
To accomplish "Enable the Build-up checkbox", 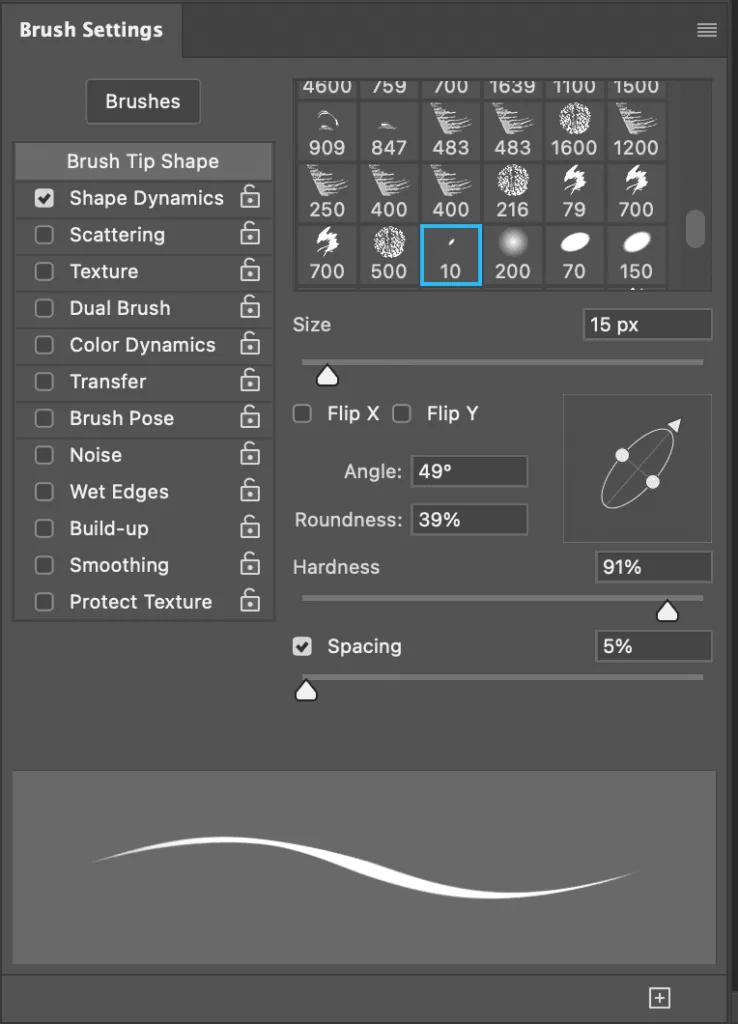I will (44, 528).
